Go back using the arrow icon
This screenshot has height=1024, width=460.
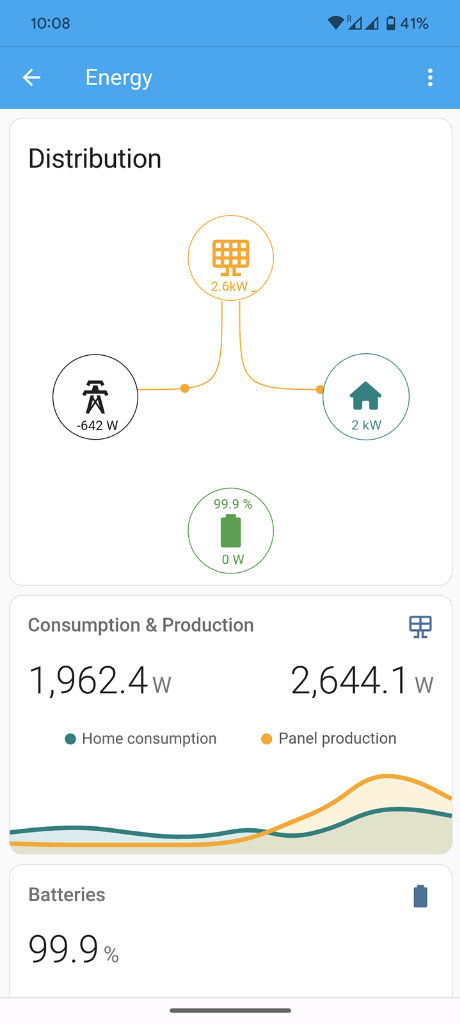pos(31,78)
